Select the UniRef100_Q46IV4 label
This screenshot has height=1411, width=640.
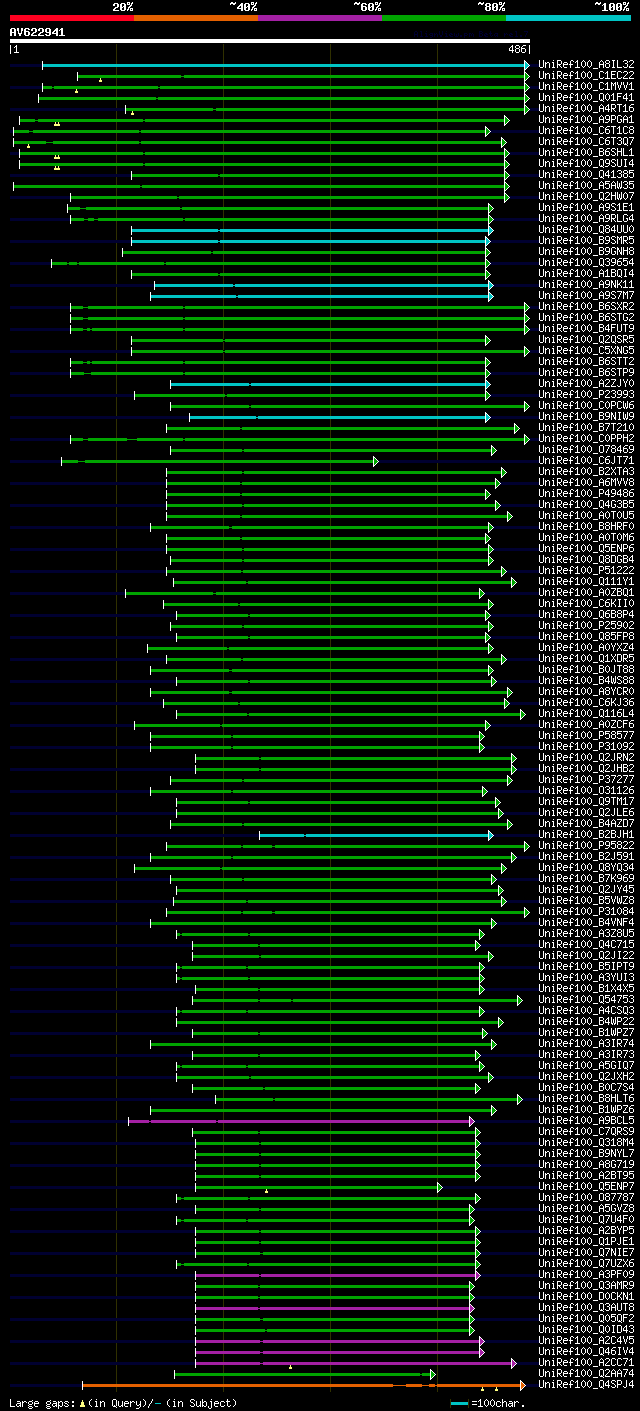(x=586, y=1352)
